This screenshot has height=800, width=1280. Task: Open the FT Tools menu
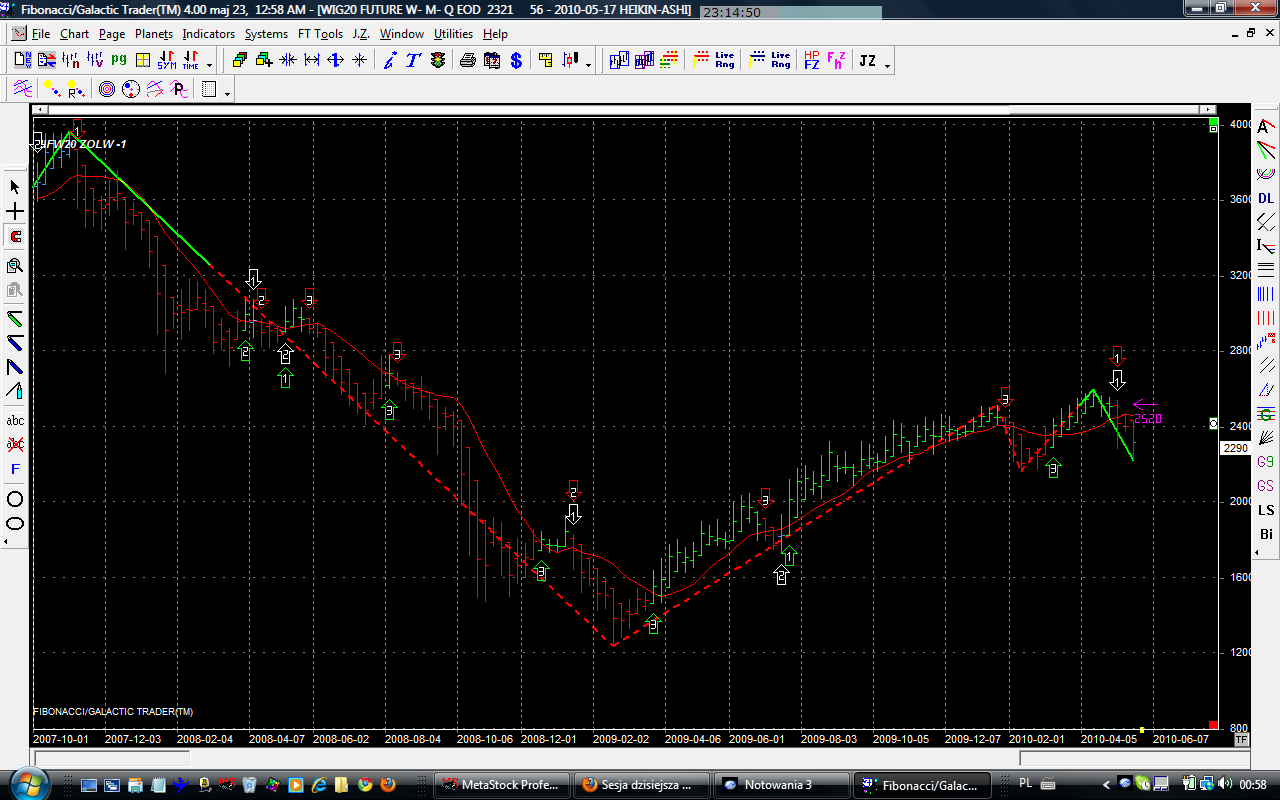pos(320,34)
